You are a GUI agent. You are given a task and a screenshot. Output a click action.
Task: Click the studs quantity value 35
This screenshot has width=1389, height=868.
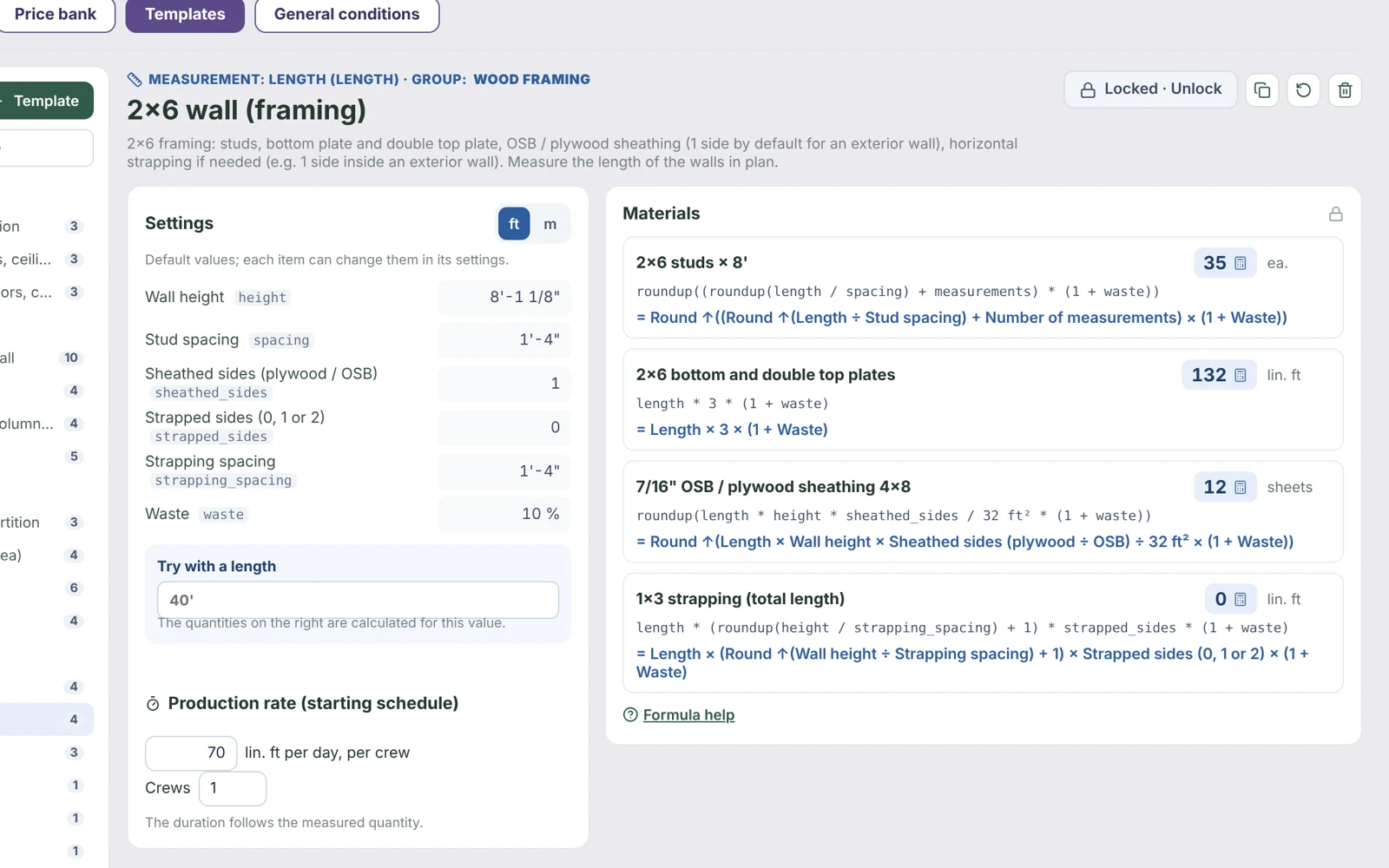point(1215,263)
